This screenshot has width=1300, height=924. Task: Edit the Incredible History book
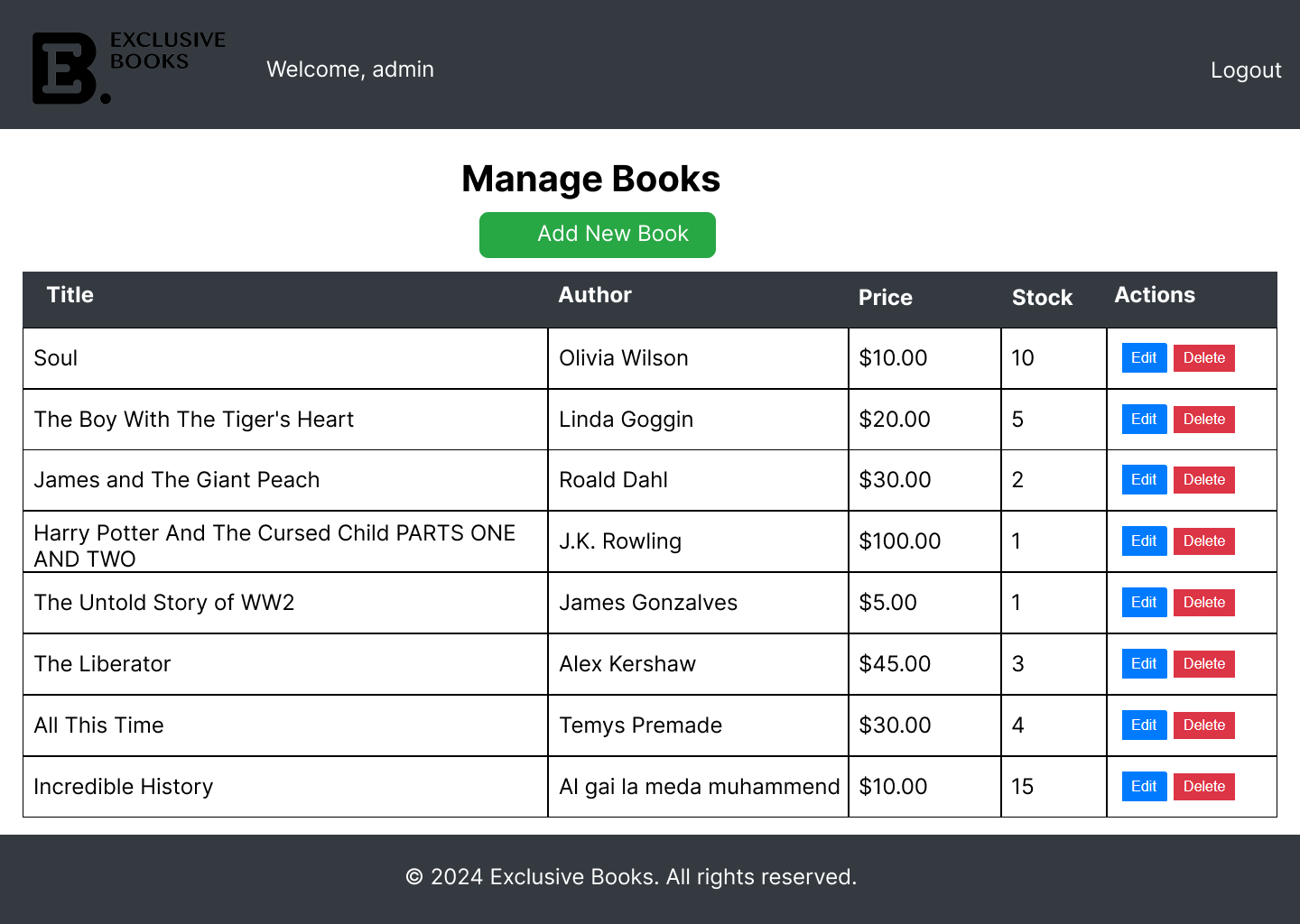click(1144, 787)
